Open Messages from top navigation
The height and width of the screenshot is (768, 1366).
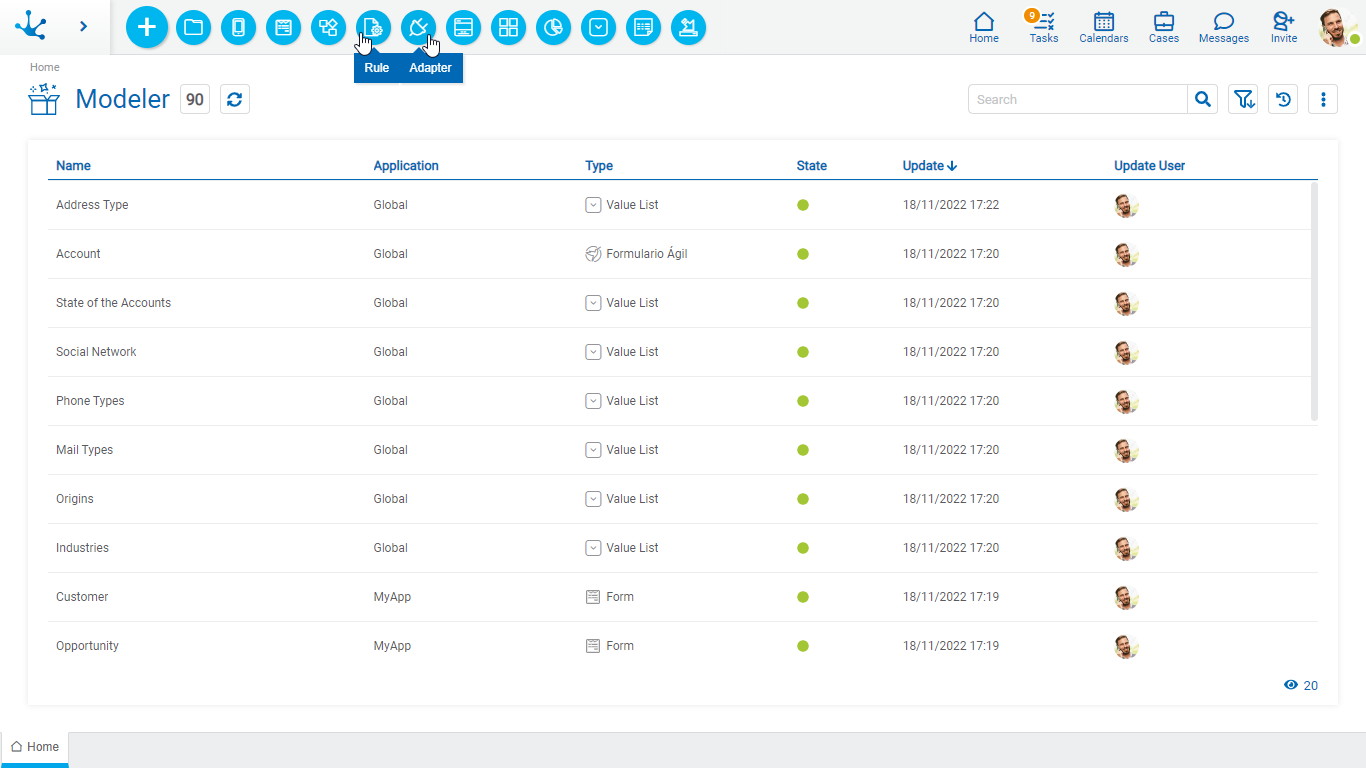1224,27
